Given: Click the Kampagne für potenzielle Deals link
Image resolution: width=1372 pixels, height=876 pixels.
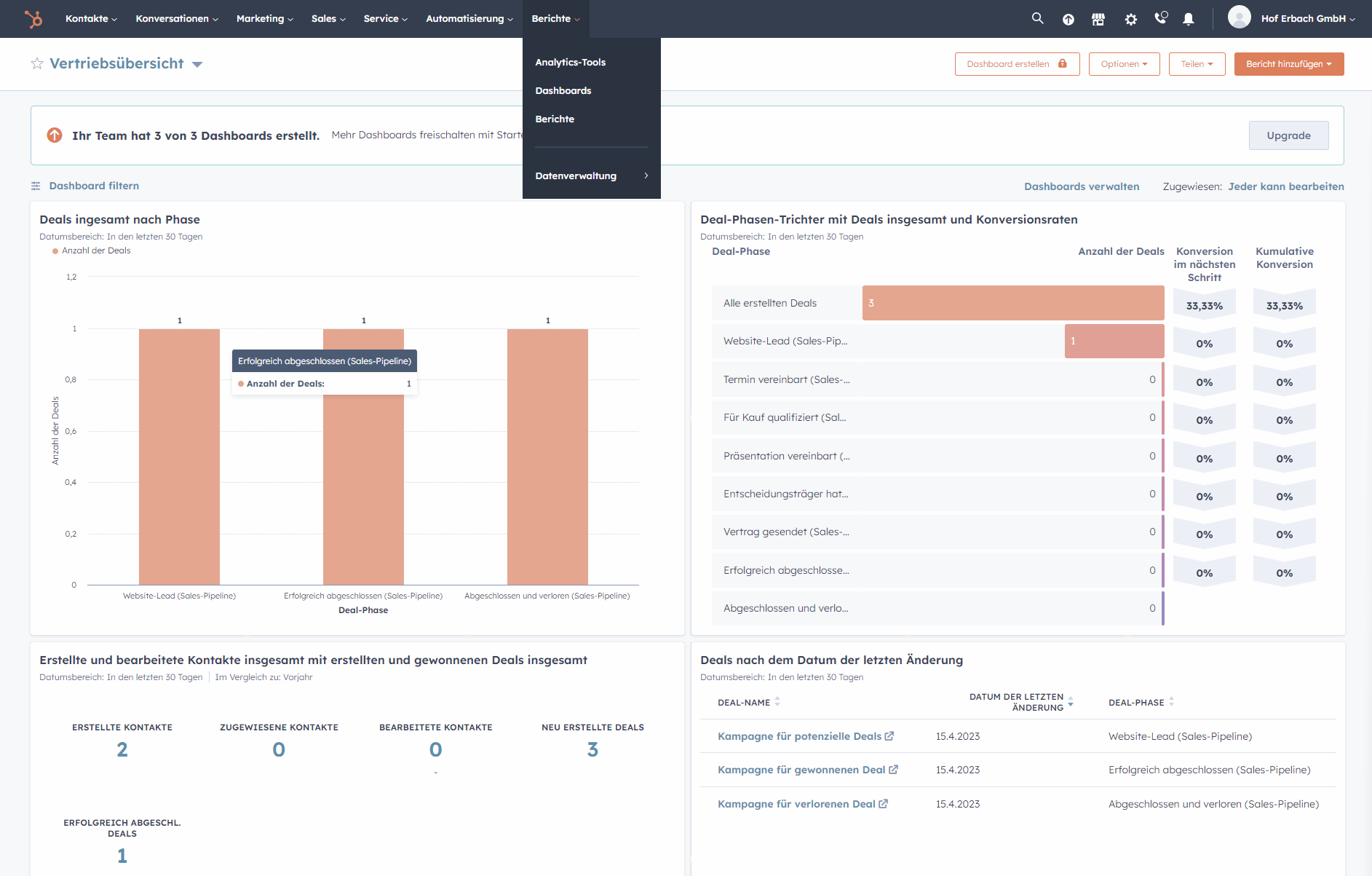Looking at the screenshot, I should point(801,736).
